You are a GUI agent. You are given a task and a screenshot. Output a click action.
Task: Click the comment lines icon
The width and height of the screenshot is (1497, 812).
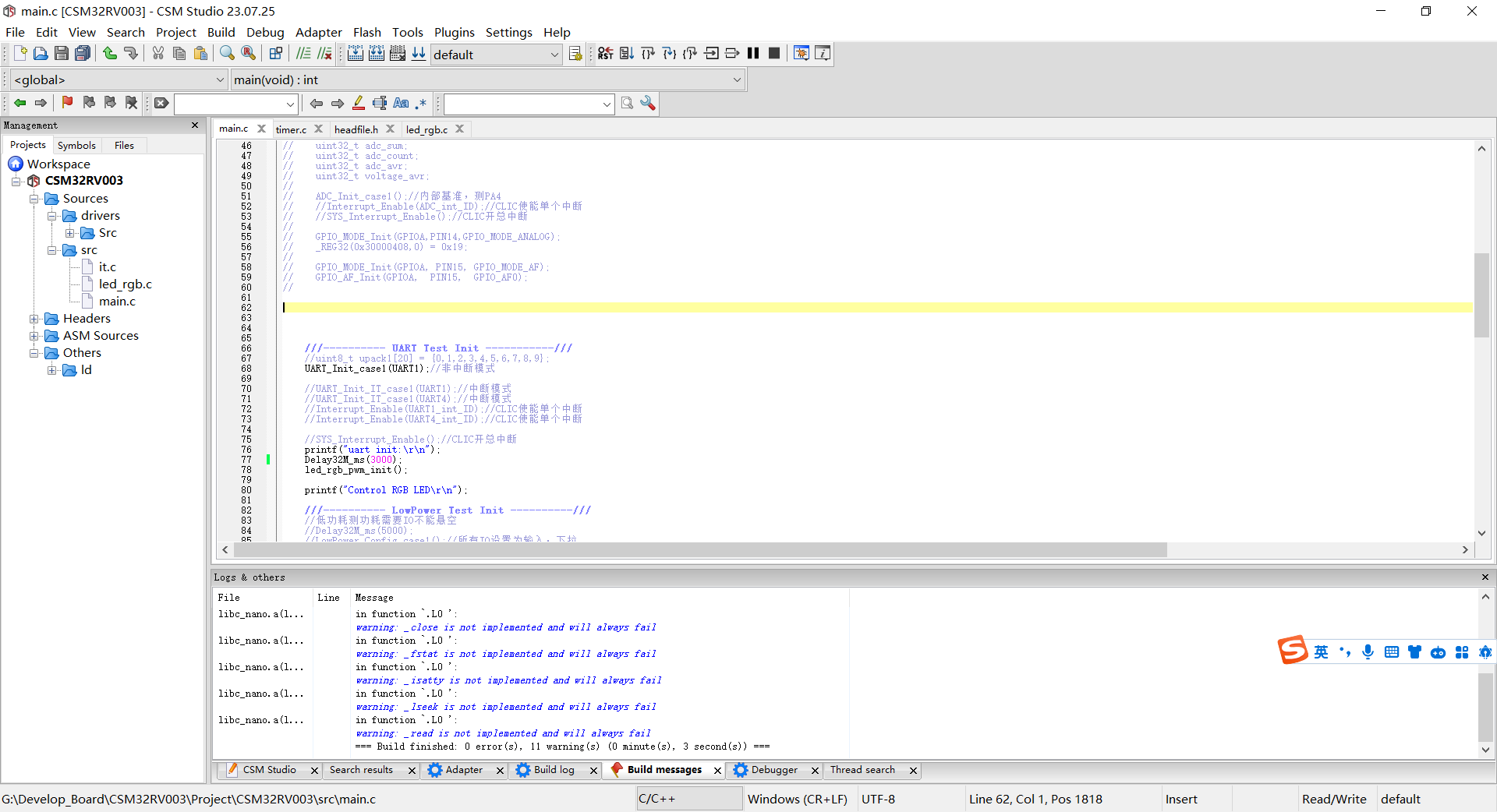tap(303, 53)
